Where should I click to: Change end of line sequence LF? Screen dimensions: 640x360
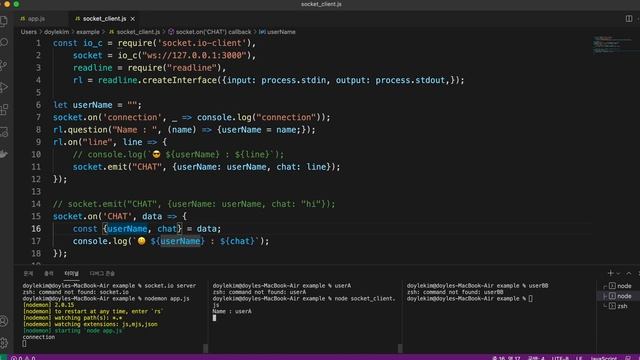(x=579, y=358)
